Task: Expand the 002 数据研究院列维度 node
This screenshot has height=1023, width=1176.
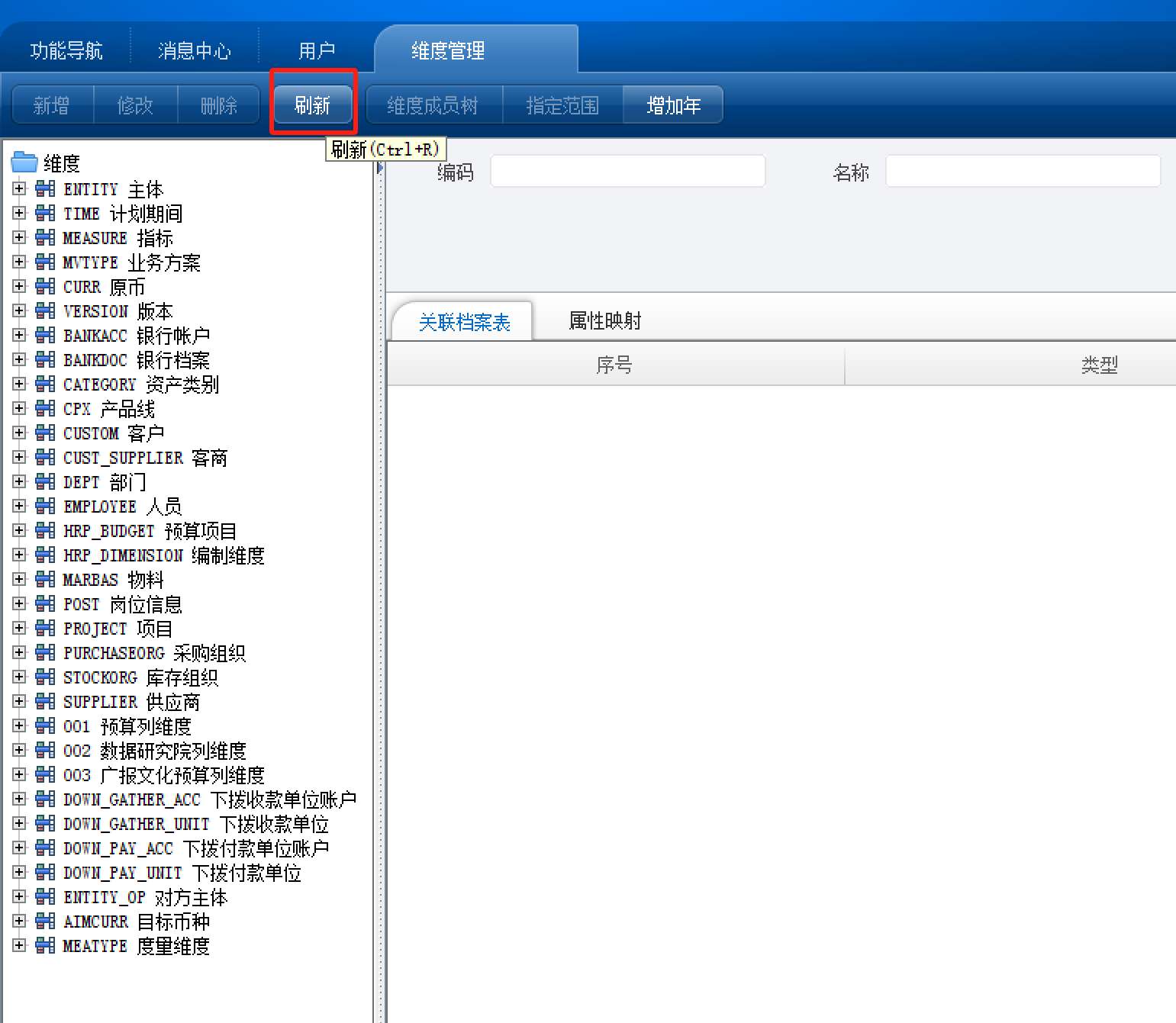Action: [x=19, y=750]
